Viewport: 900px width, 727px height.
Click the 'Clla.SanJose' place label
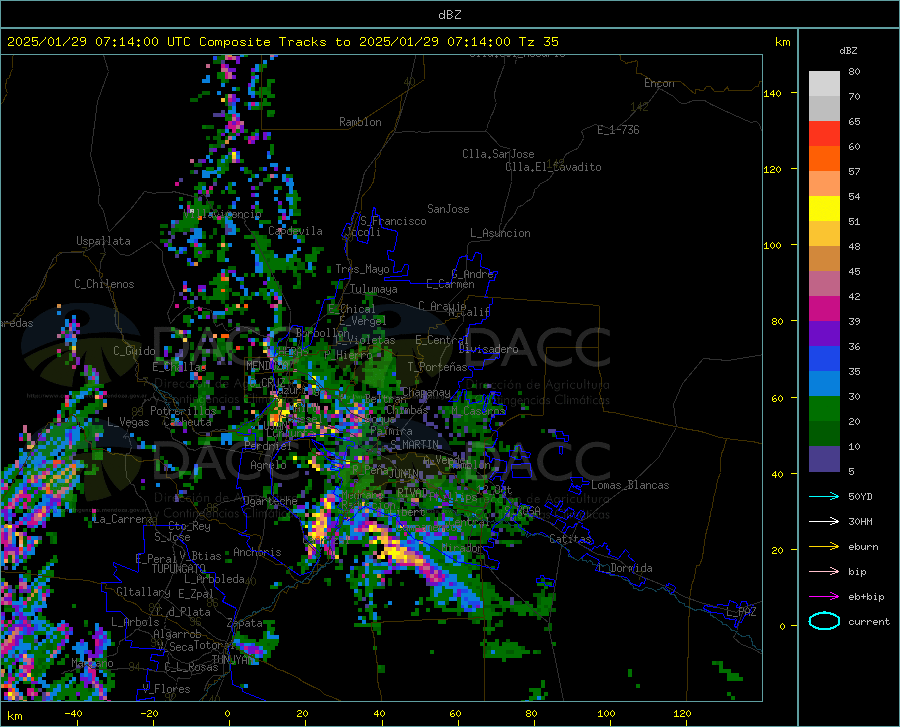pos(498,154)
